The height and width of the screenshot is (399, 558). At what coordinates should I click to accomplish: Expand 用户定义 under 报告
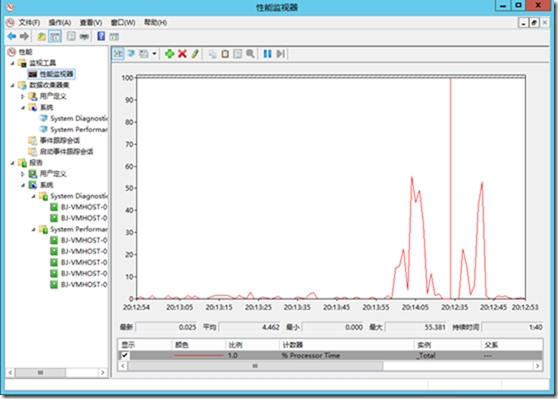(x=23, y=174)
